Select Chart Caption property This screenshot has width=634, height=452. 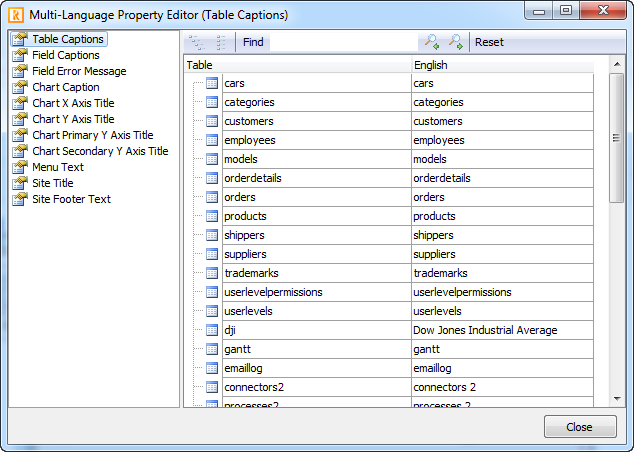pyautogui.click(x=66, y=87)
